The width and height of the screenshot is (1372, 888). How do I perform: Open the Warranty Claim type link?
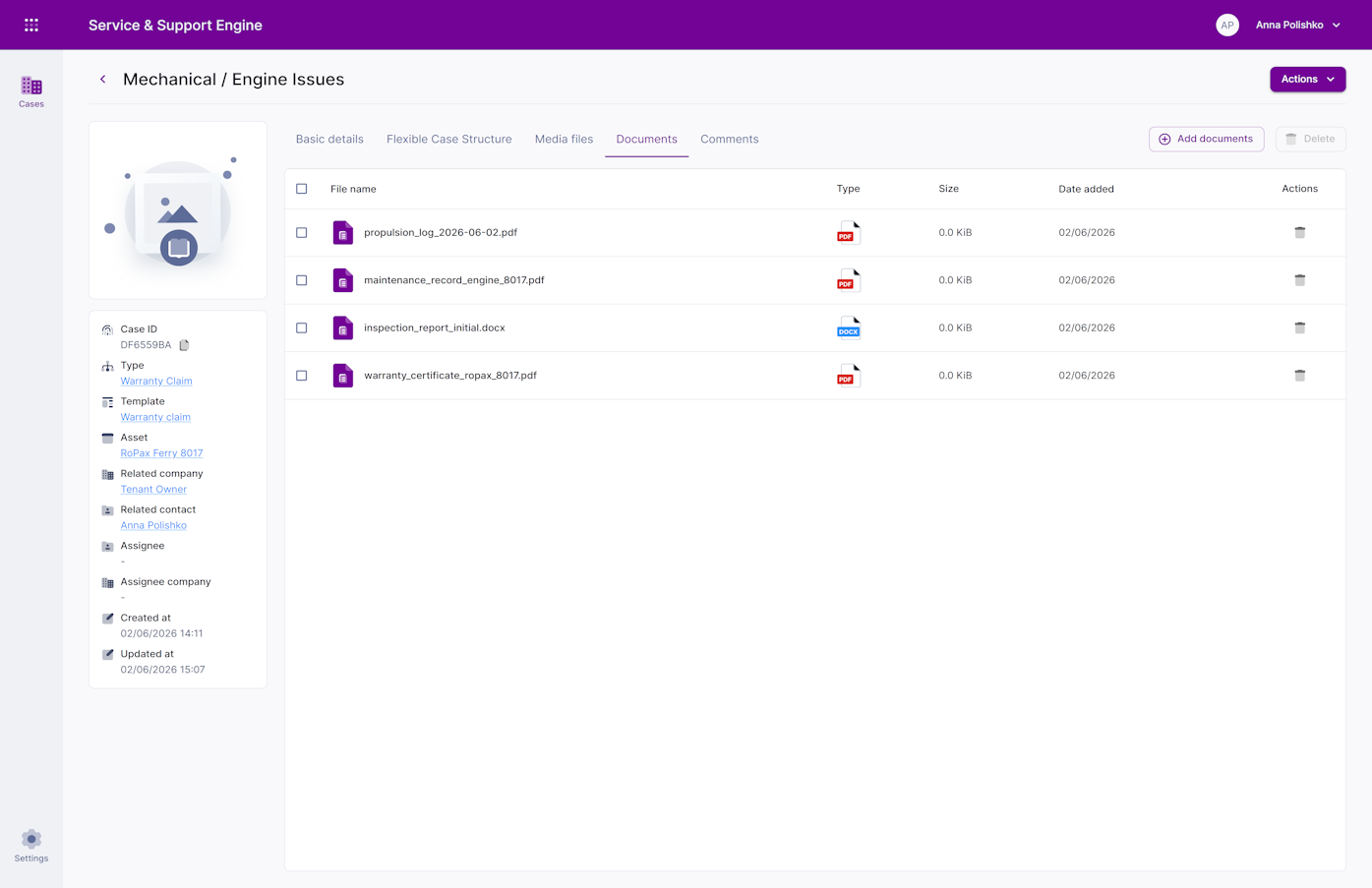(x=156, y=382)
